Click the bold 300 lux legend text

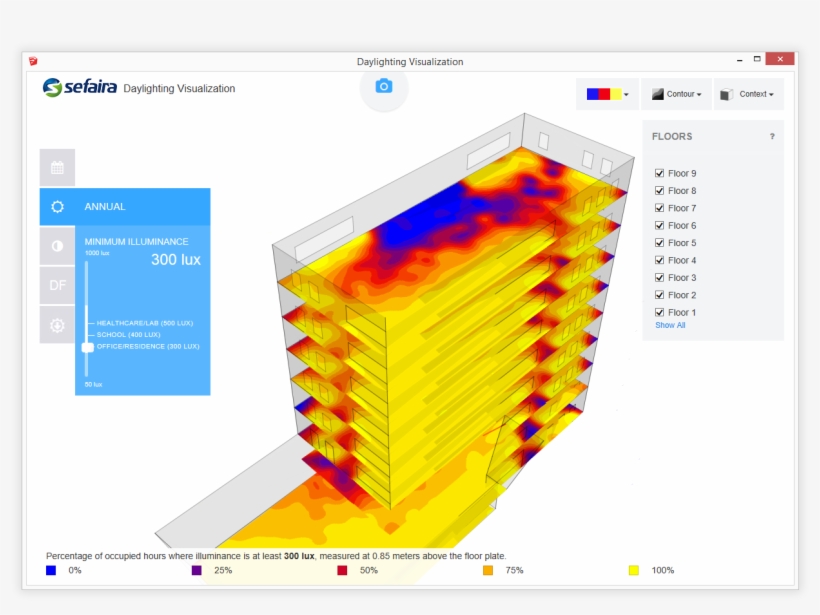[298, 554]
